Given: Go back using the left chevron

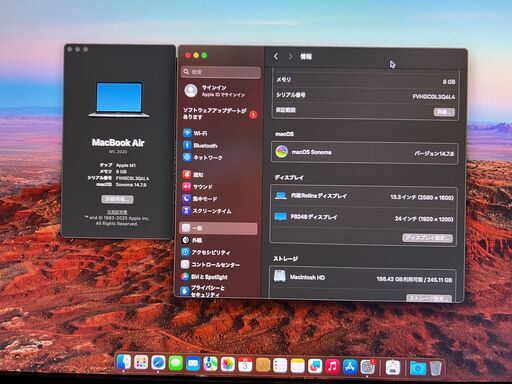Looking at the screenshot, I should click(276, 56).
